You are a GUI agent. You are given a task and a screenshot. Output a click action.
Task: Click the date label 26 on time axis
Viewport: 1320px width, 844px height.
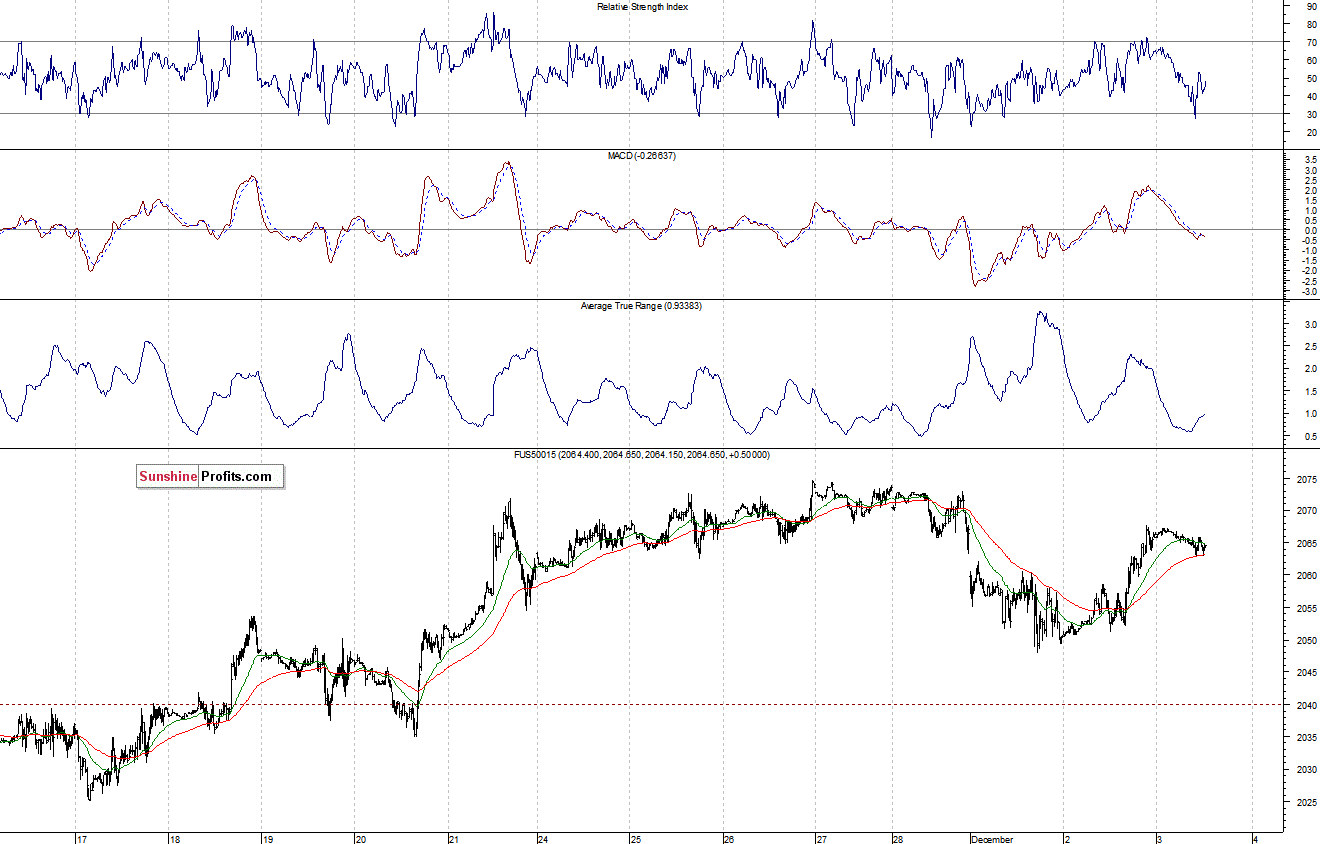[729, 839]
